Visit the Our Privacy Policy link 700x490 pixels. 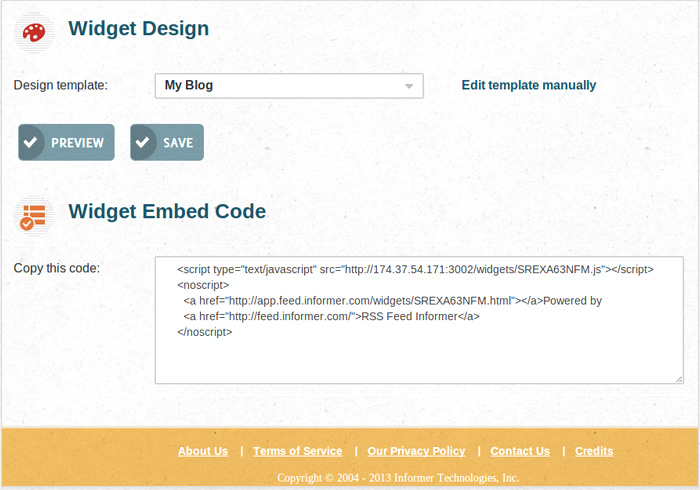(416, 451)
